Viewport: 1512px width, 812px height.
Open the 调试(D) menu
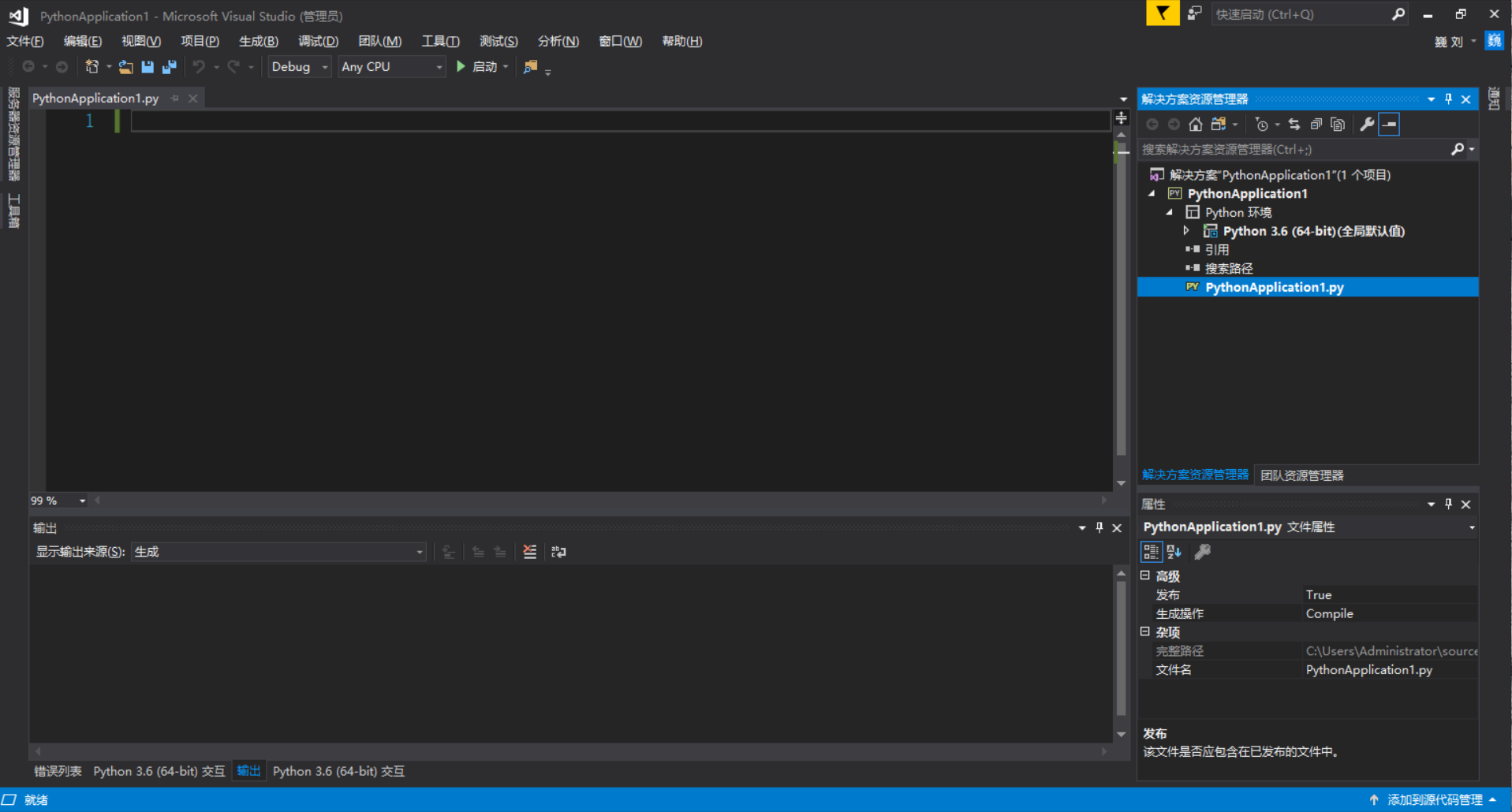point(318,41)
